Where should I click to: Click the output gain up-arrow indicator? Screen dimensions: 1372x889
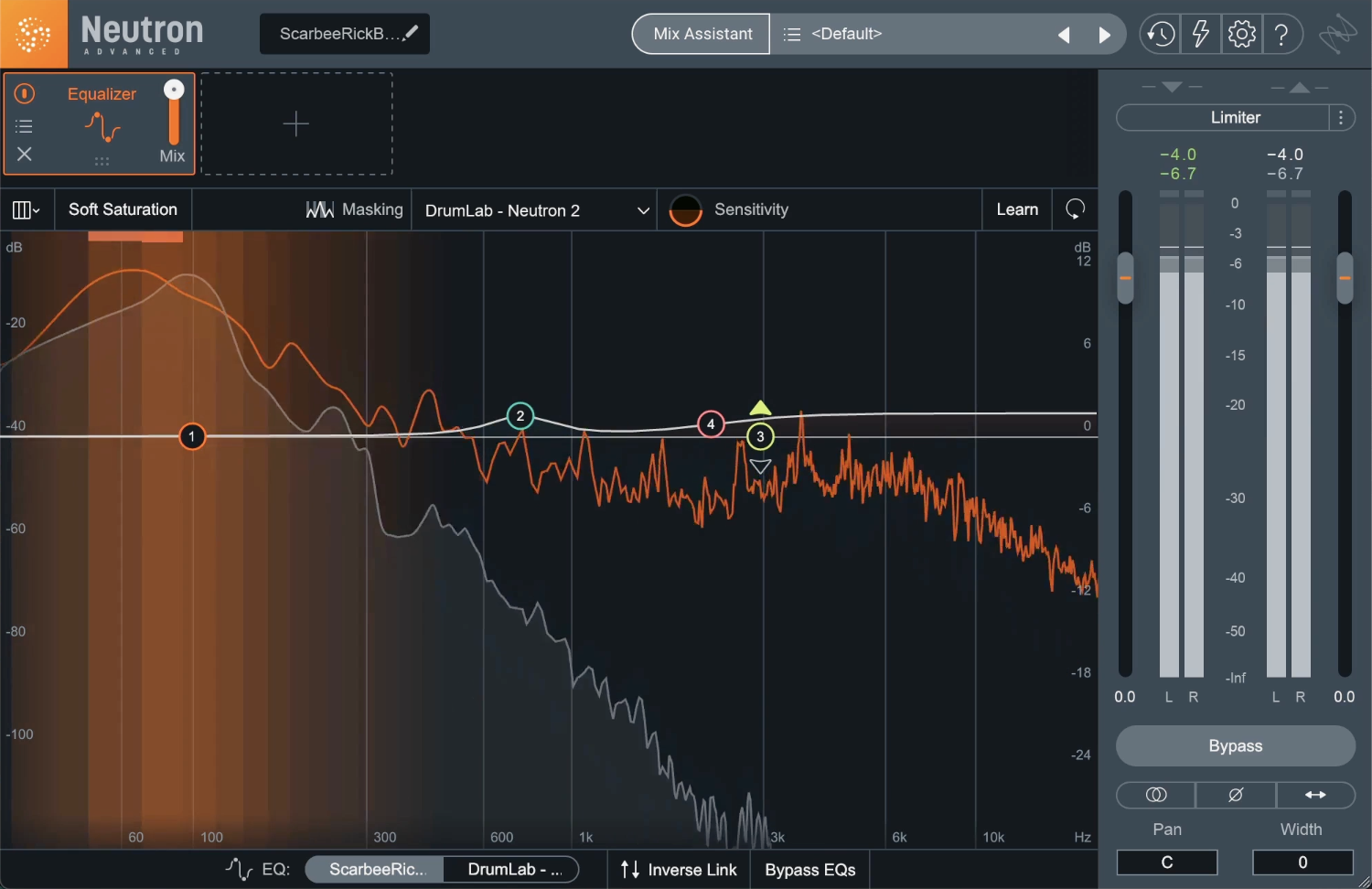(x=1300, y=87)
